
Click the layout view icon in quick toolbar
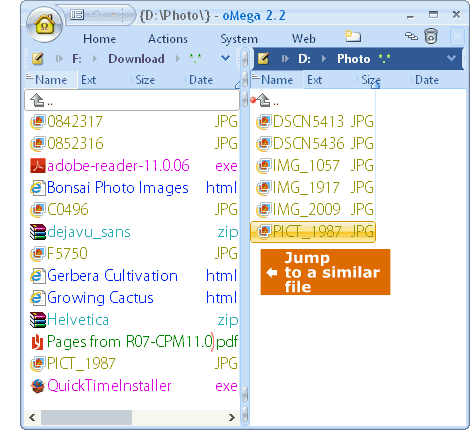click(77, 15)
